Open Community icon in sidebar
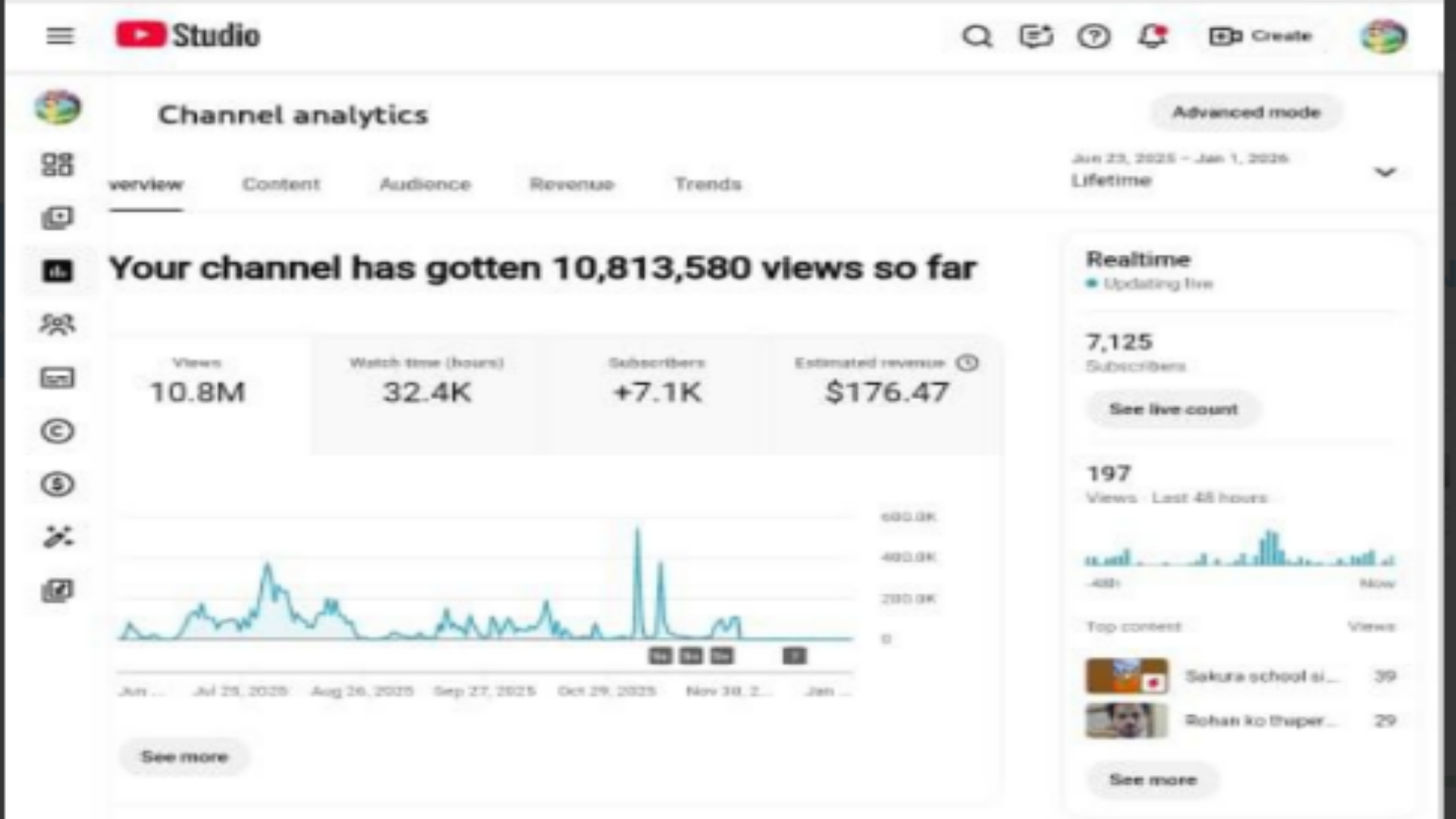Screen dimensions: 1456x819 (x=58, y=325)
